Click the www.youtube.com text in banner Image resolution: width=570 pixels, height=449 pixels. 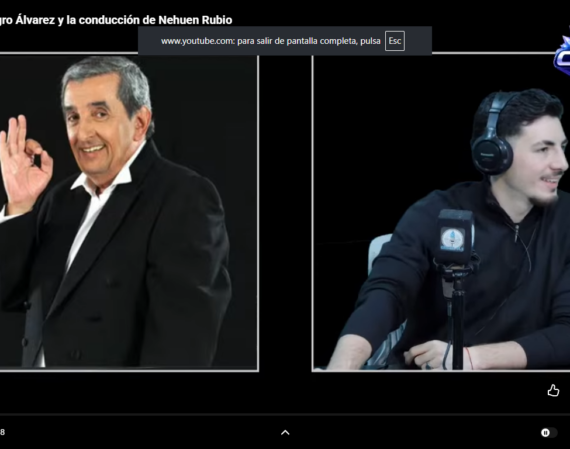[x=196, y=41]
